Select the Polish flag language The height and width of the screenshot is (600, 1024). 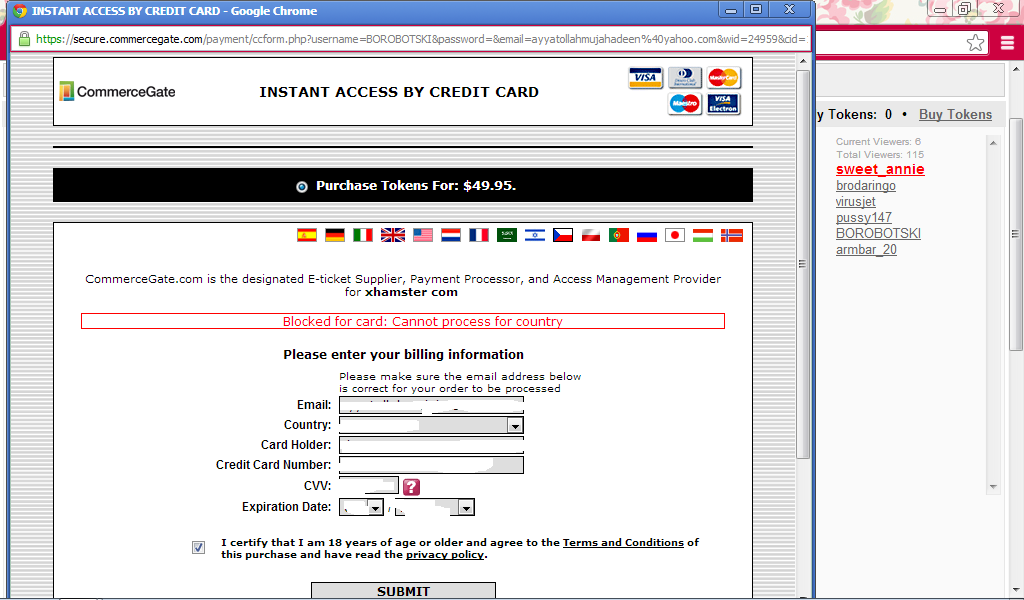pyautogui.click(x=591, y=235)
